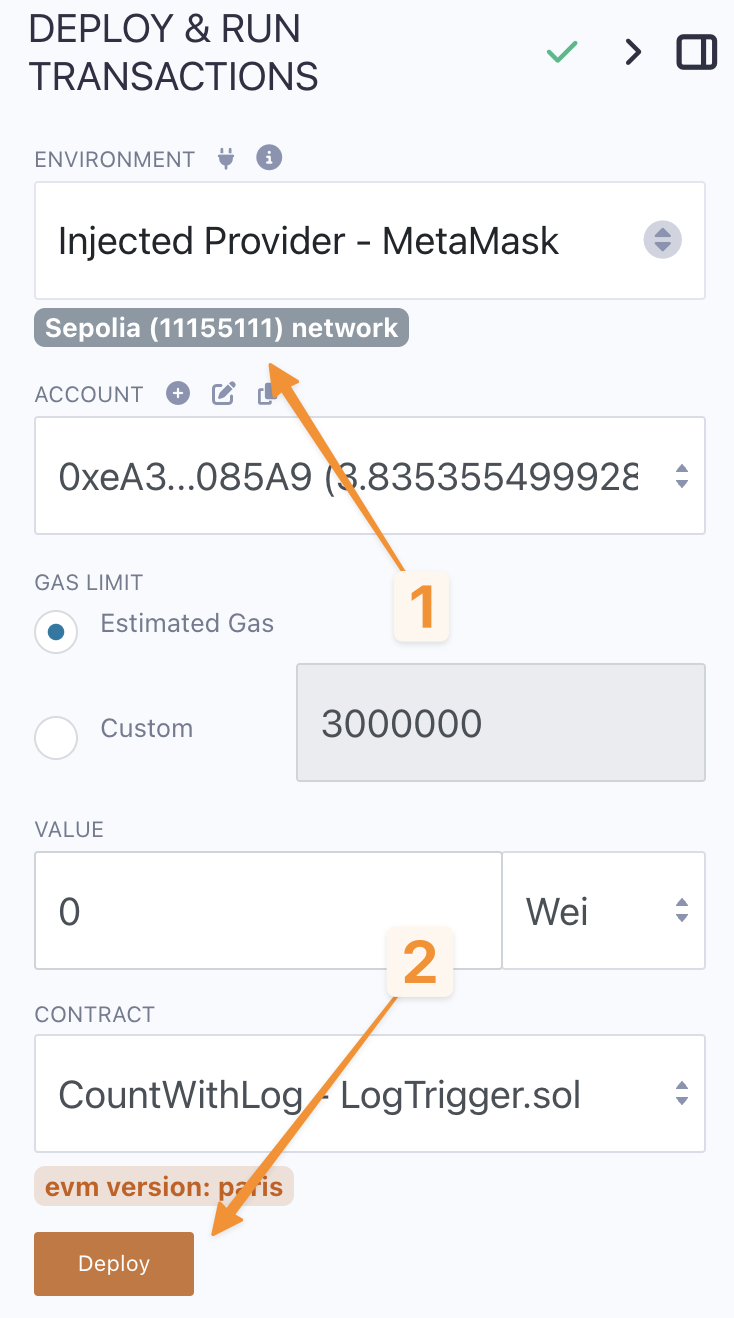Click the VALUE amount input field

click(x=268, y=911)
